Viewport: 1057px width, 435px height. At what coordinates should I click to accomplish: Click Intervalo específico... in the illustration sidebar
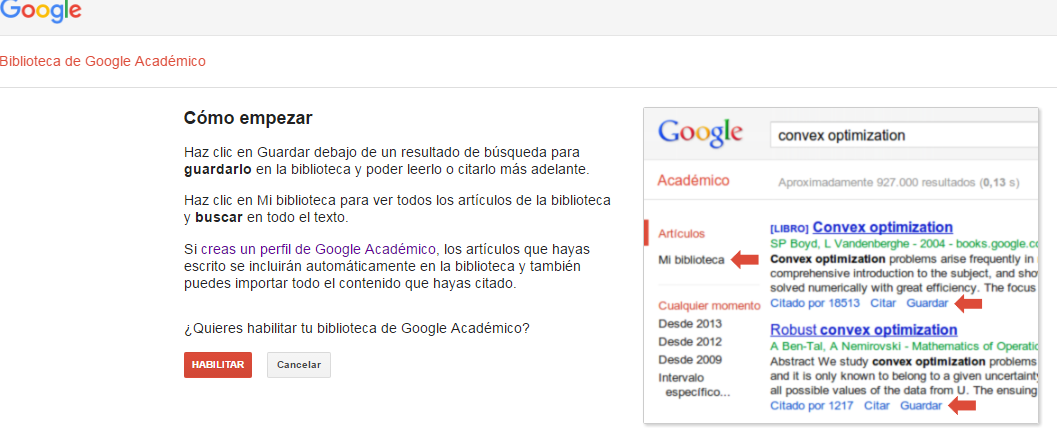694,384
